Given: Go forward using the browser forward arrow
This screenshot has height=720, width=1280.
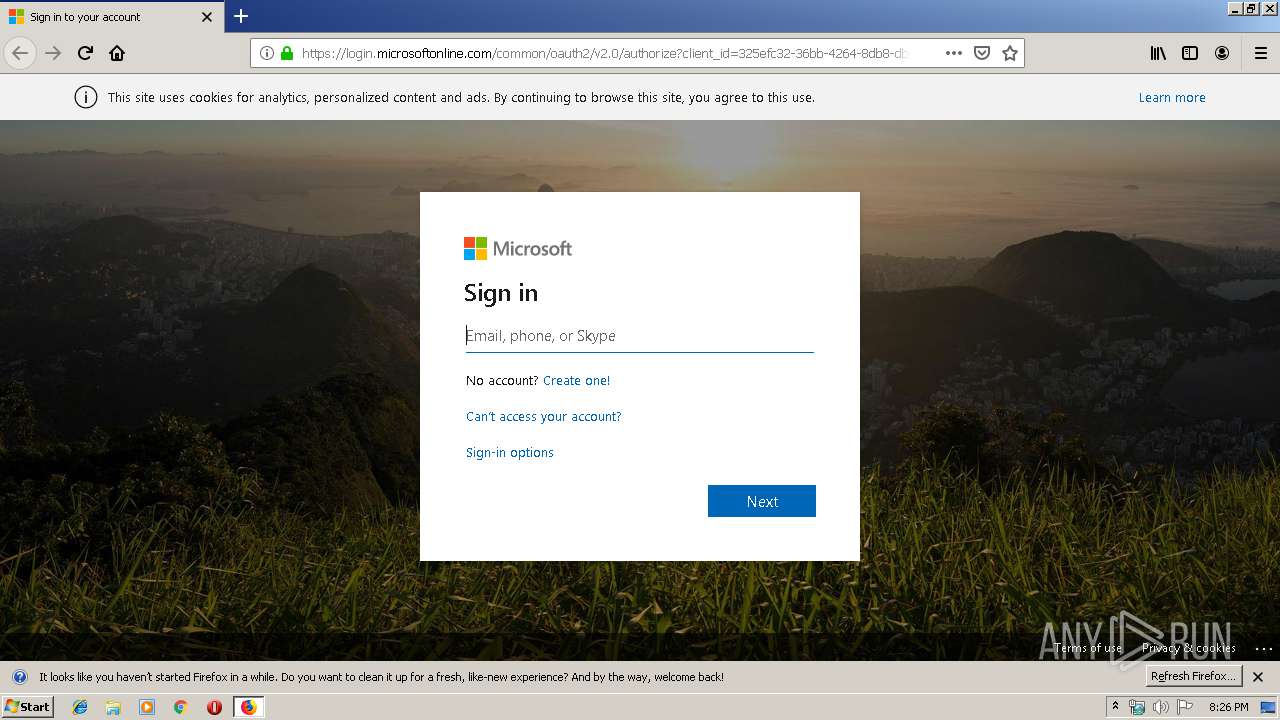Looking at the screenshot, I should (x=53, y=53).
